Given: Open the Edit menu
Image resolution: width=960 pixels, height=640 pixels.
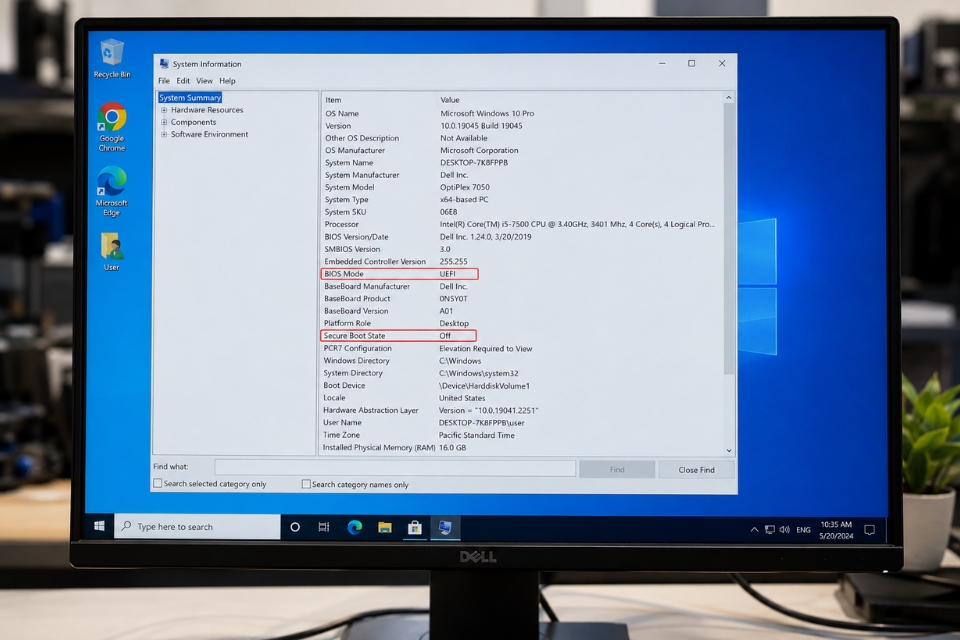Looking at the screenshot, I should point(183,81).
